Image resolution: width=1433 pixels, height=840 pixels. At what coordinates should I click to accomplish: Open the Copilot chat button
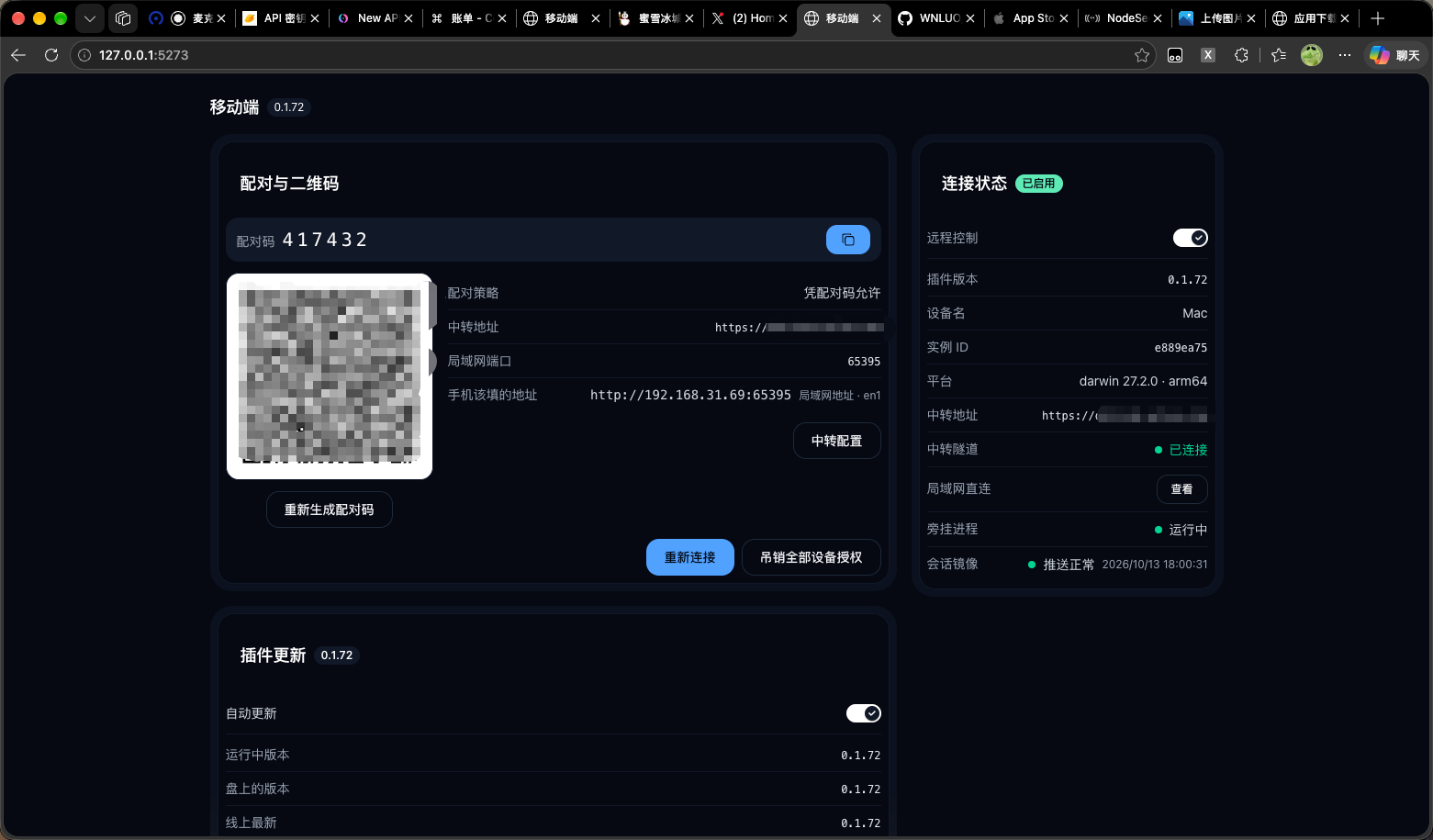(1395, 55)
